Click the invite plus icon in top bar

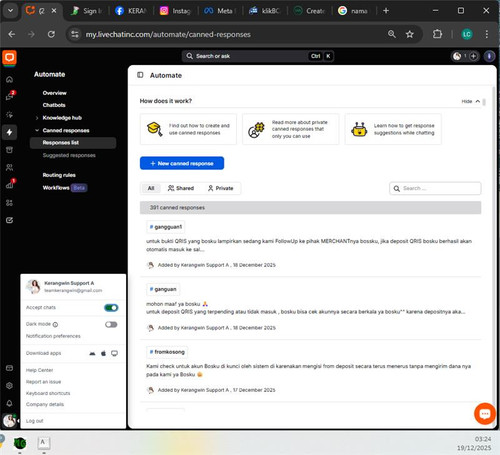[x=473, y=56]
